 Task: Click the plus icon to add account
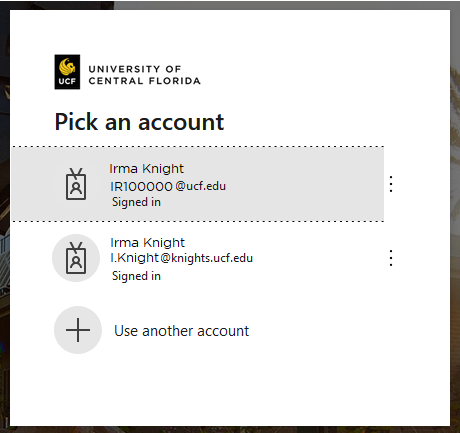[x=78, y=330]
